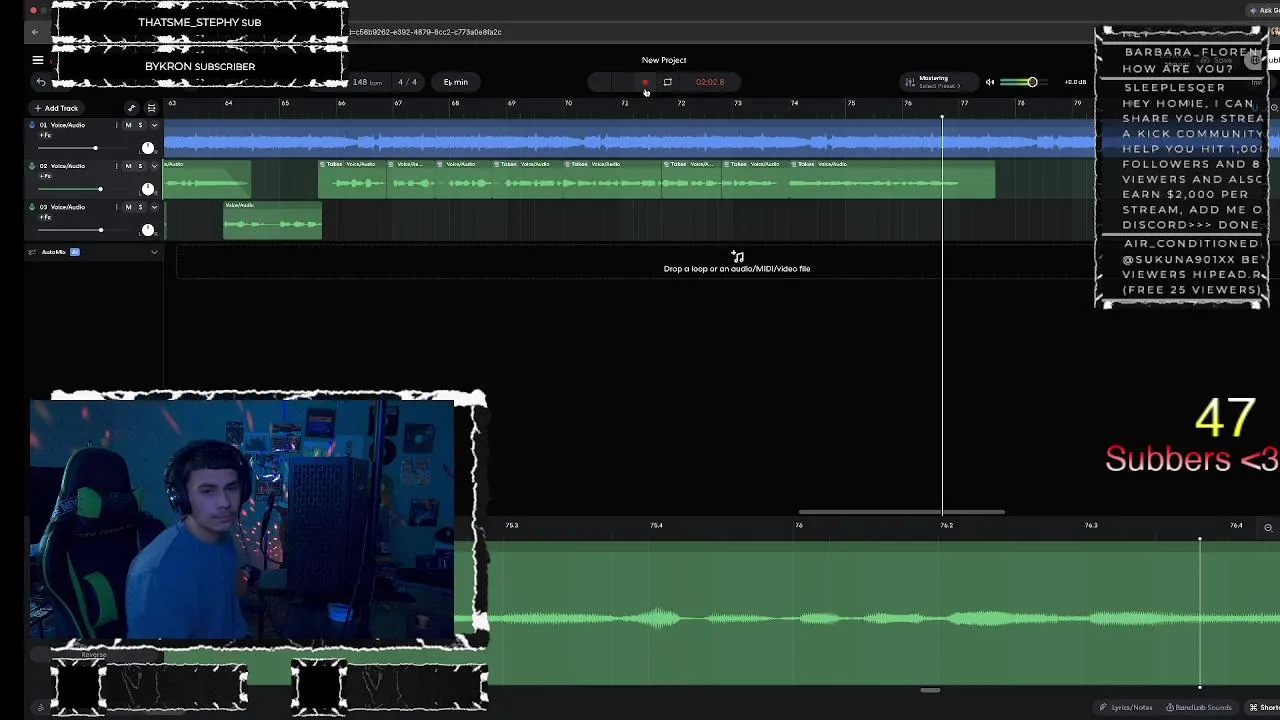Click the red record button
Screen dimensions: 1280x720
[x=645, y=82]
